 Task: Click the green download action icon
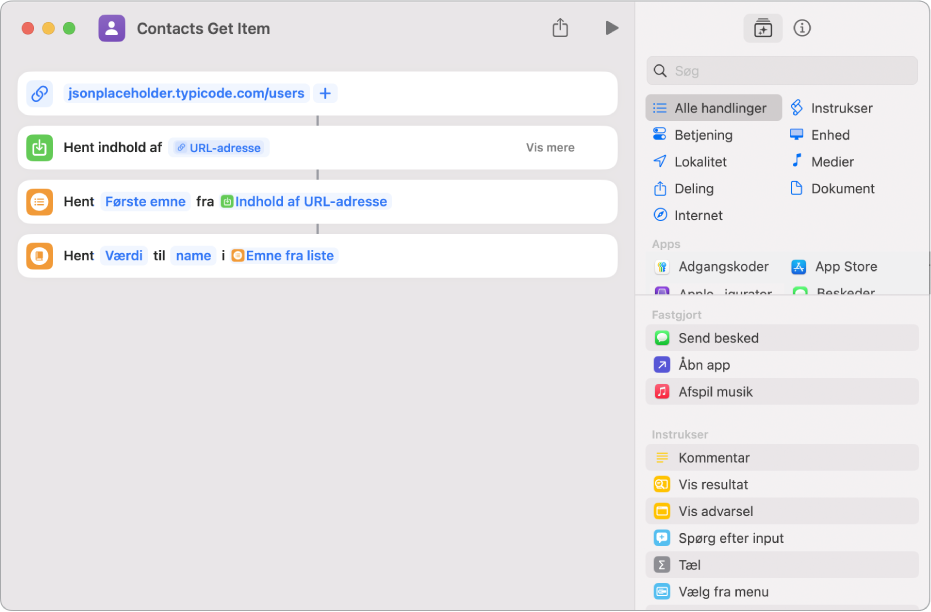40,147
